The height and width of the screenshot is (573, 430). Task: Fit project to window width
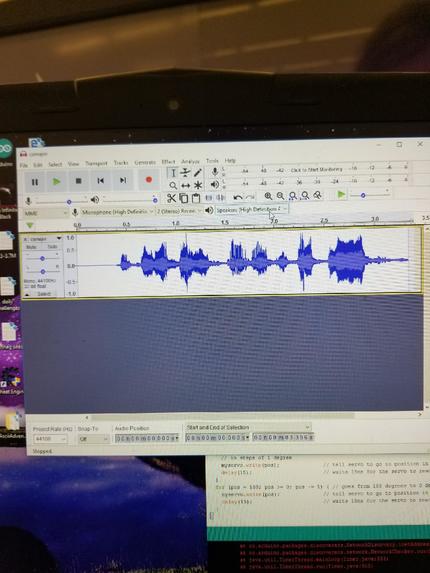click(305, 196)
